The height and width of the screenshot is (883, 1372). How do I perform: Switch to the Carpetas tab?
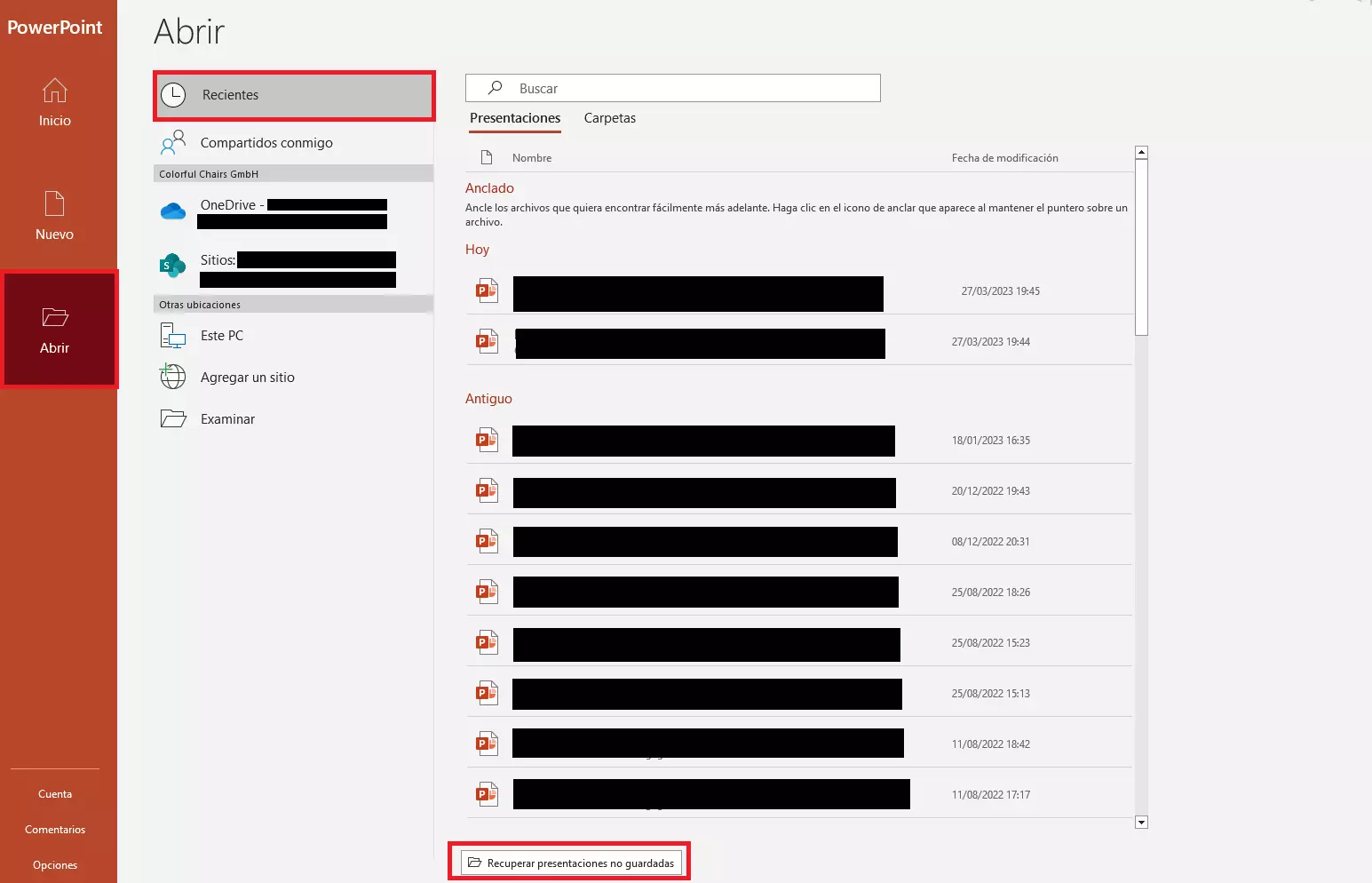(609, 118)
